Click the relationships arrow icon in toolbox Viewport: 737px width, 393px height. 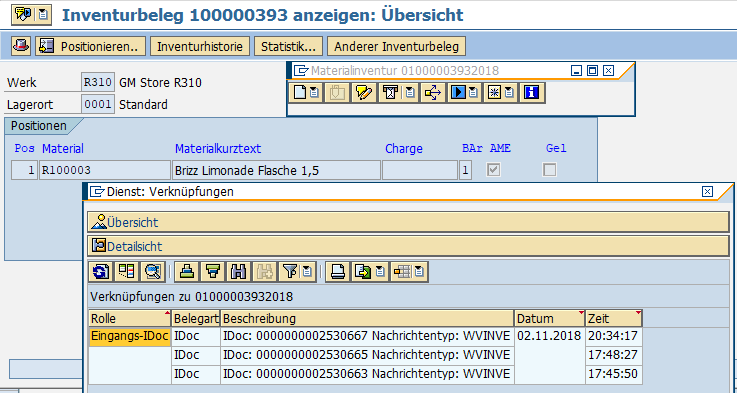[x=432, y=92]
